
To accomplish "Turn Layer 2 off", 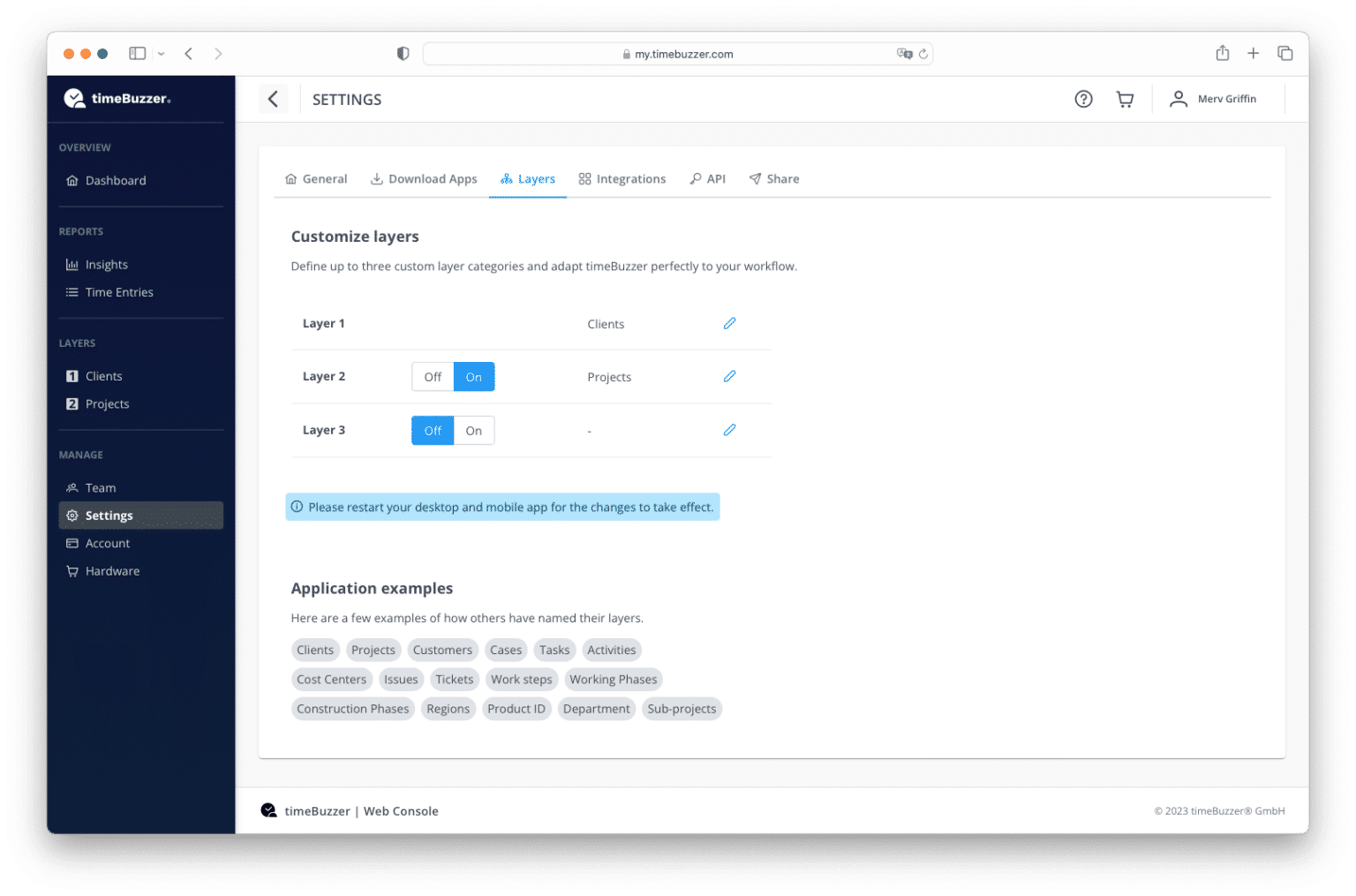I will click(433, 377).
